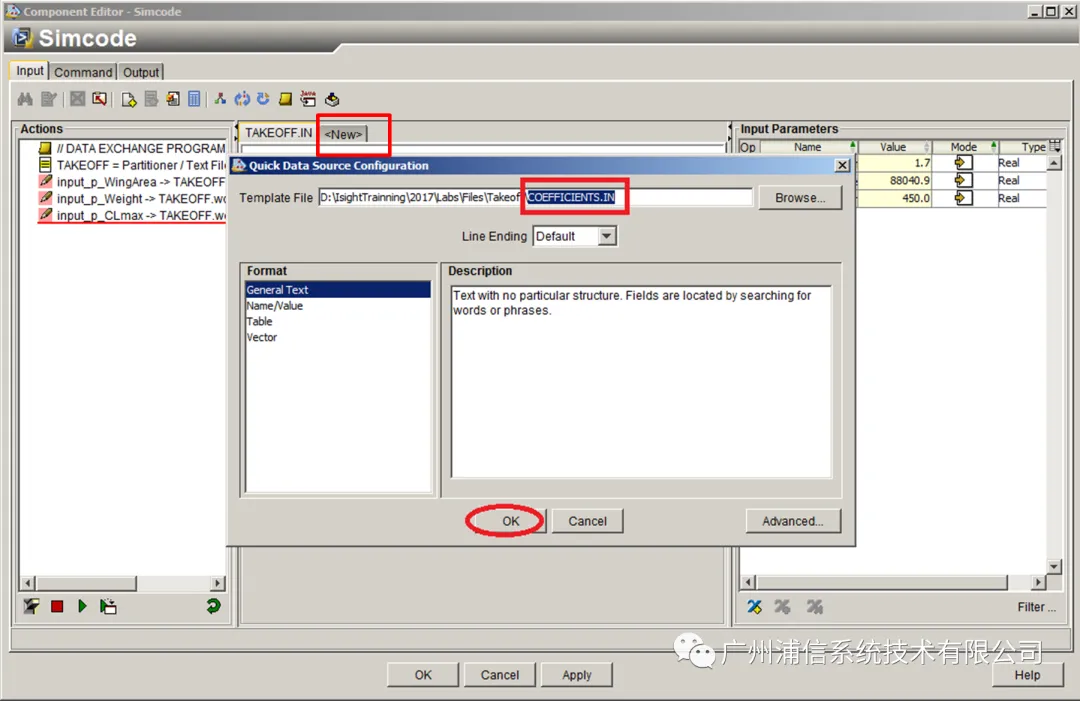
Task: Click the red stop square under Actions
Action: (x=57, y=606)
